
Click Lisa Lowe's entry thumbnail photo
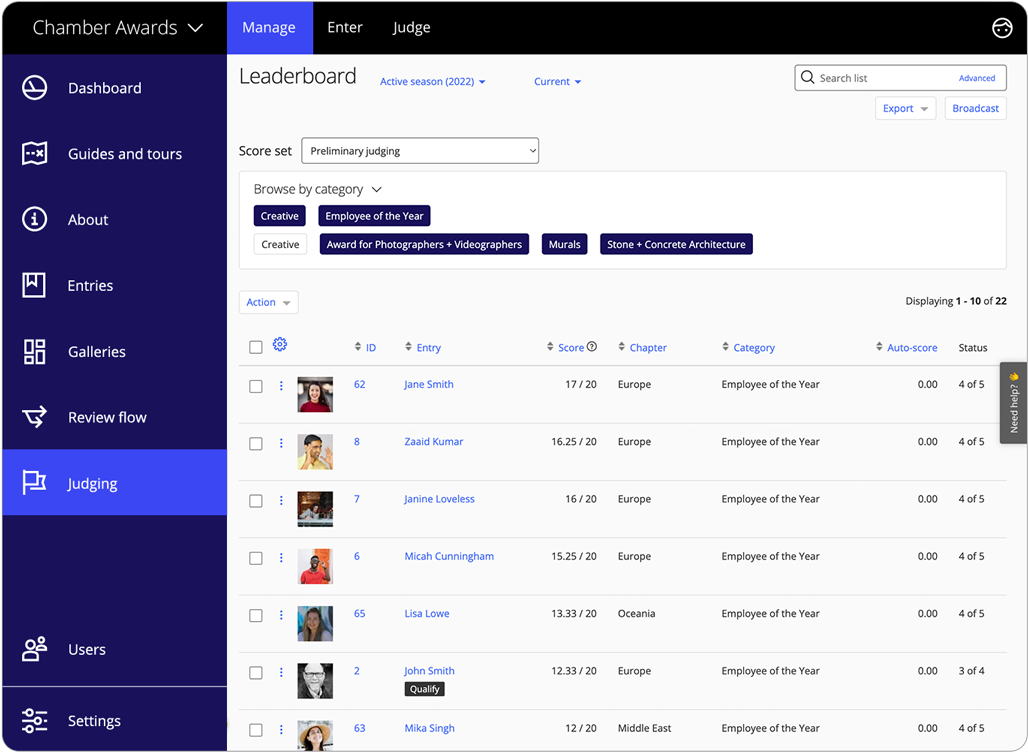(x=315, y=623)
